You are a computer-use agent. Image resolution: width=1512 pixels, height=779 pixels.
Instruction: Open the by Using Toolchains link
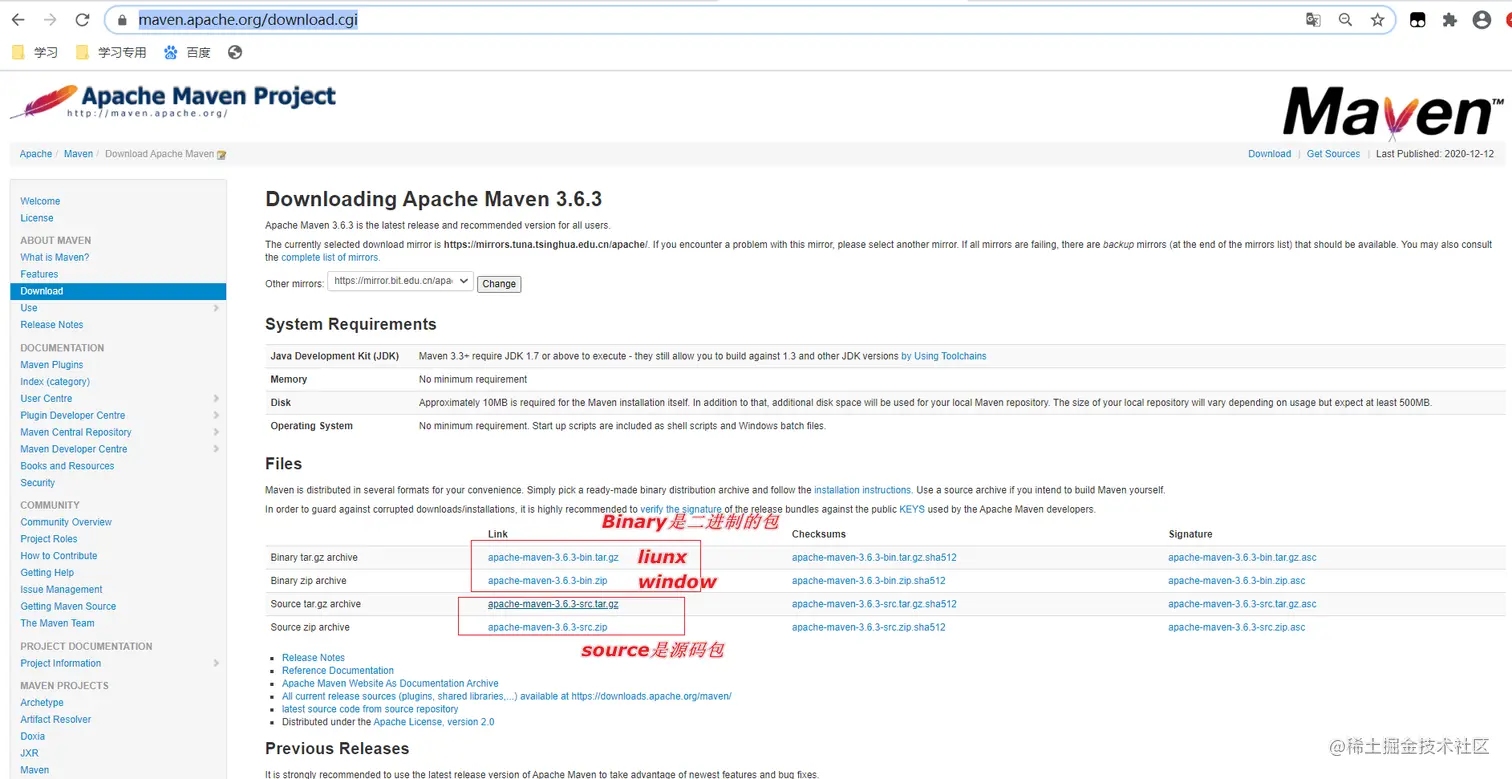click(943, 356)
